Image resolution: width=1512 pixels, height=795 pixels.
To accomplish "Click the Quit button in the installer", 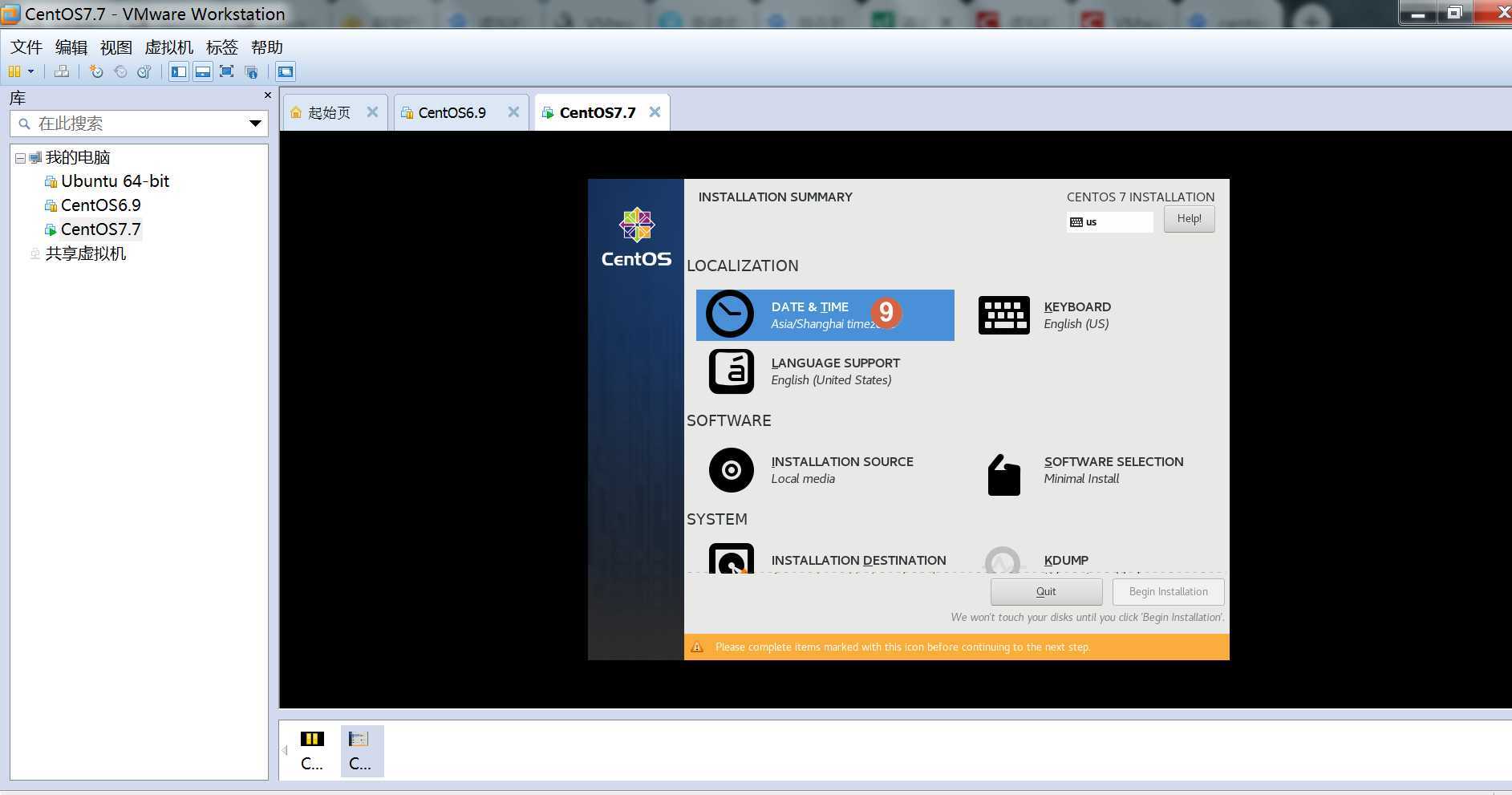I will pos(1046,592).
